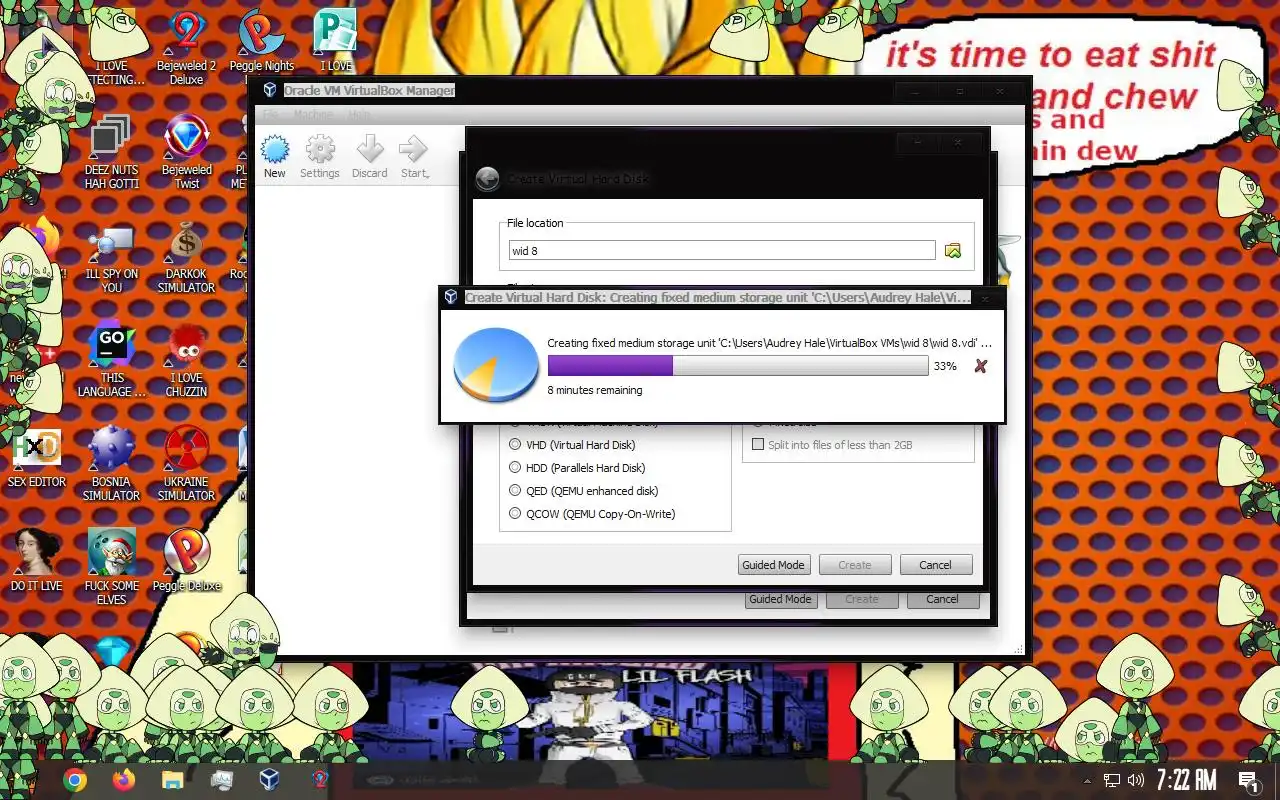Select QCOW (QEMU Copy-On-Write) option

point(592,514)
